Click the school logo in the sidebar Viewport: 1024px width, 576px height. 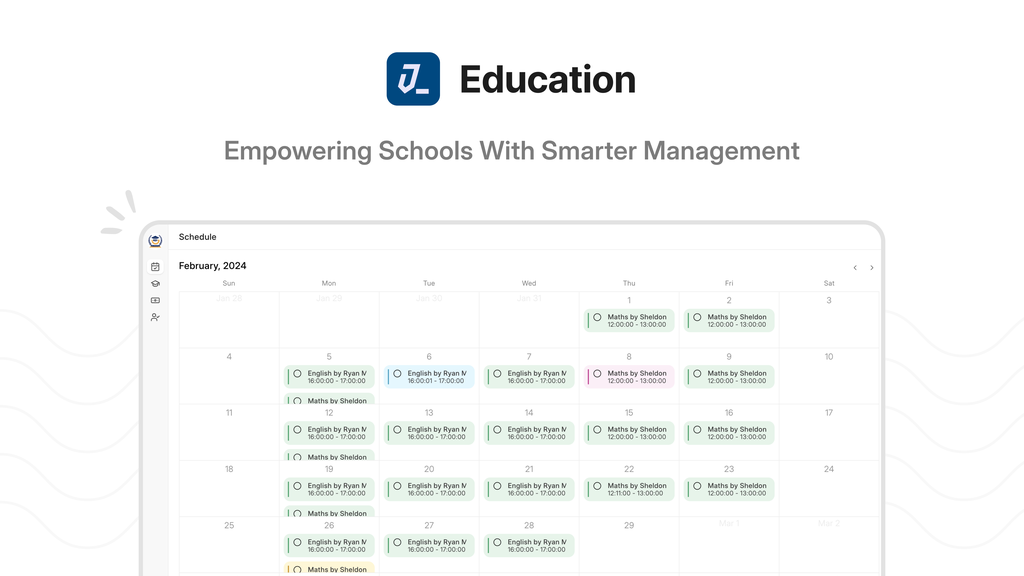click(155, 241)
